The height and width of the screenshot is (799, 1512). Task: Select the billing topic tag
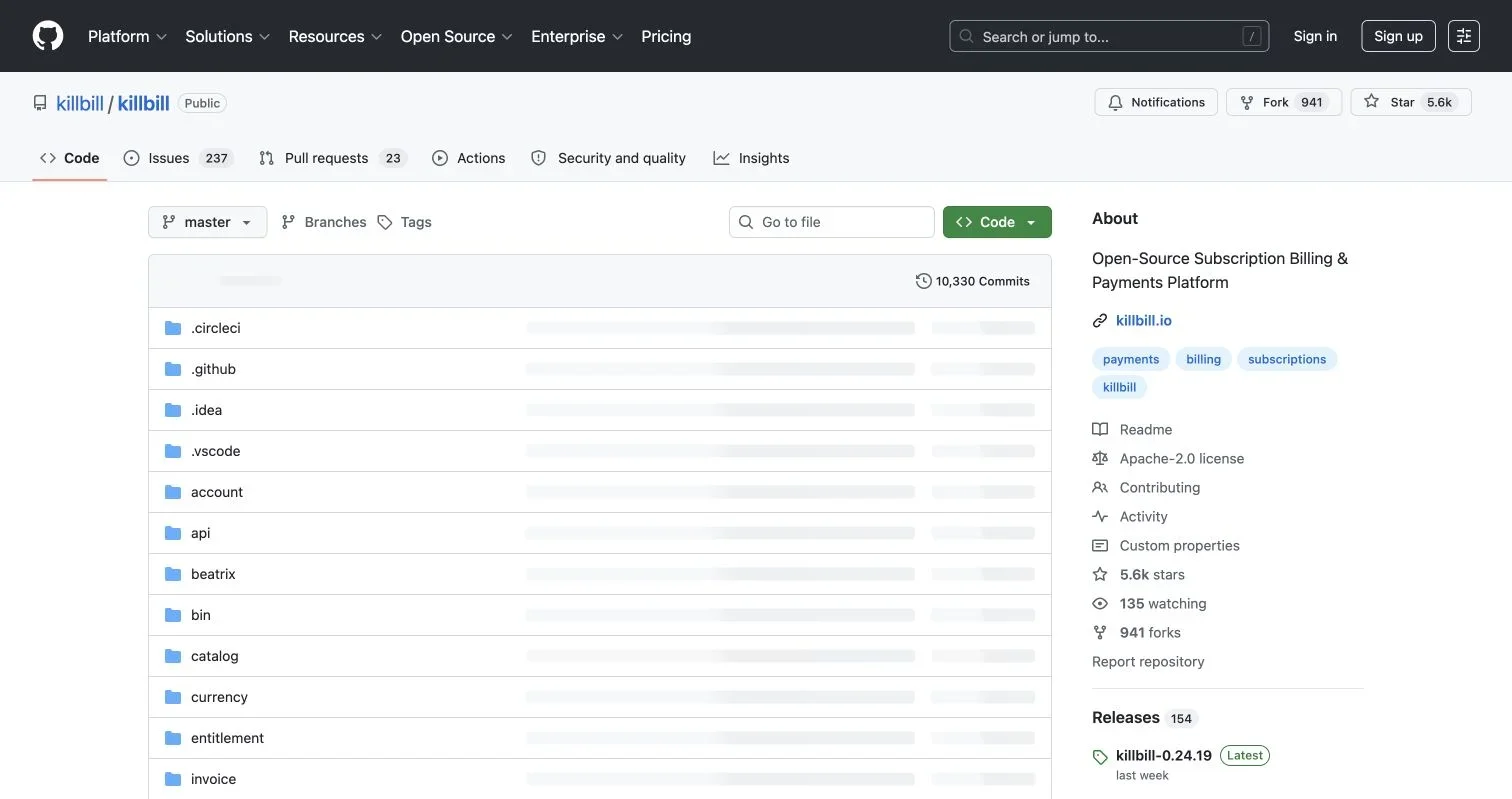coord(1203,359)
